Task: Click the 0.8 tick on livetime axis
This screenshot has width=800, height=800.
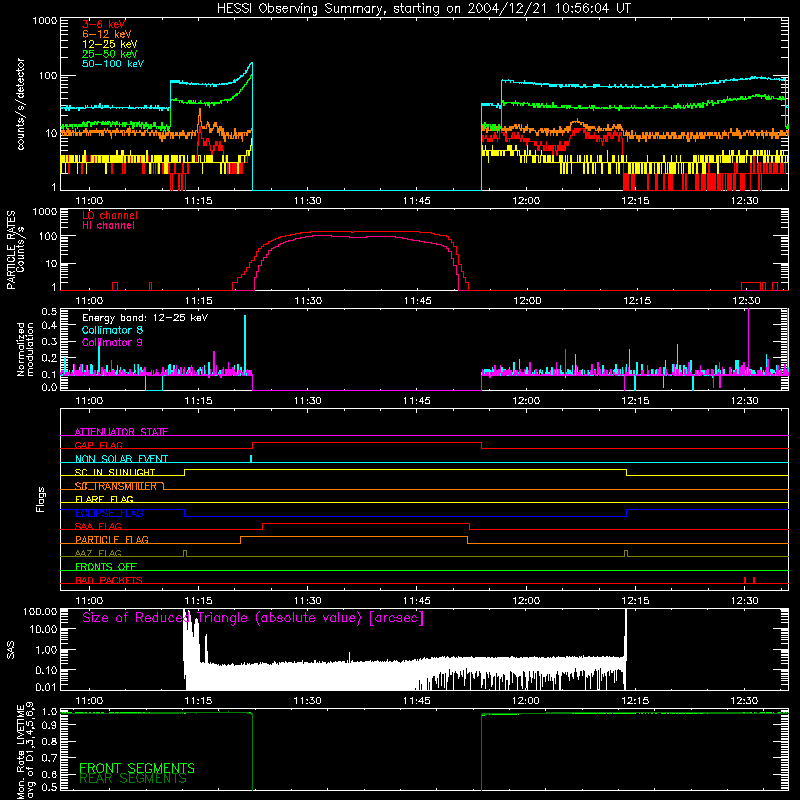Action: 49,741
